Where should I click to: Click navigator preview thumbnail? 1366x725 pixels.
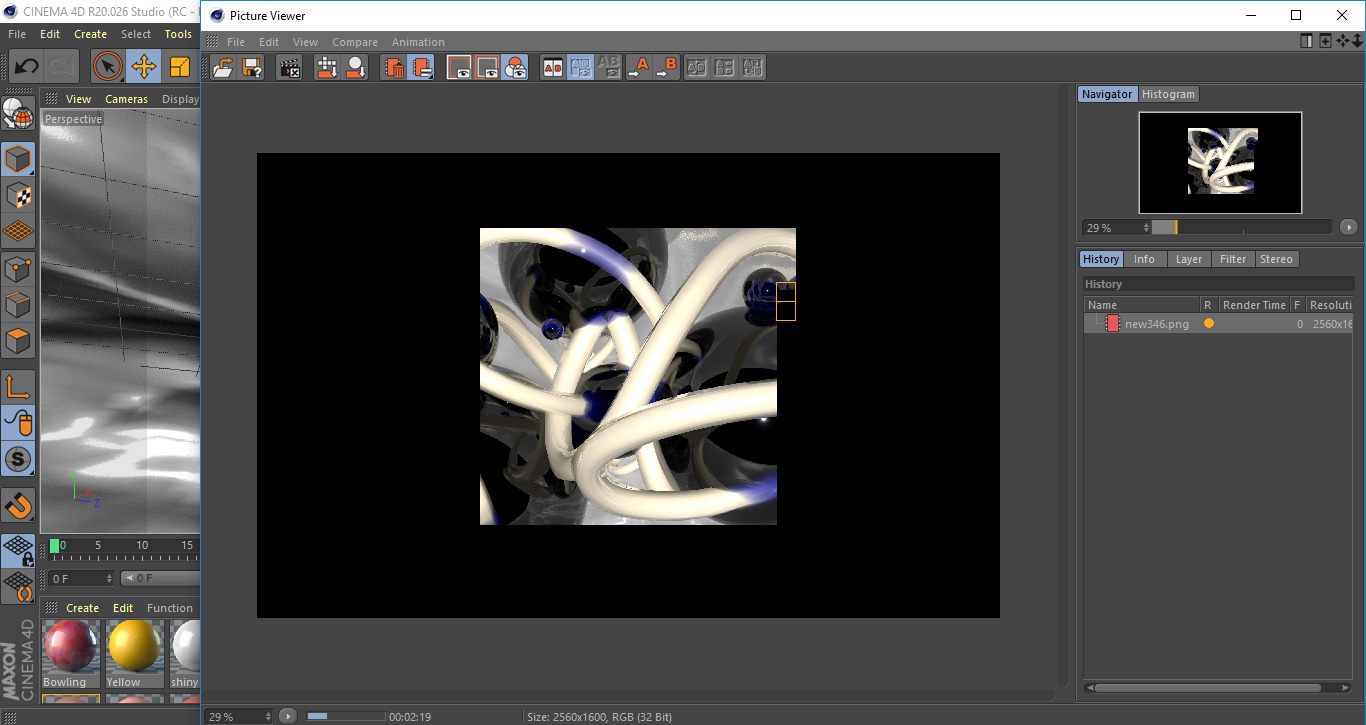tap(1220, 162)
